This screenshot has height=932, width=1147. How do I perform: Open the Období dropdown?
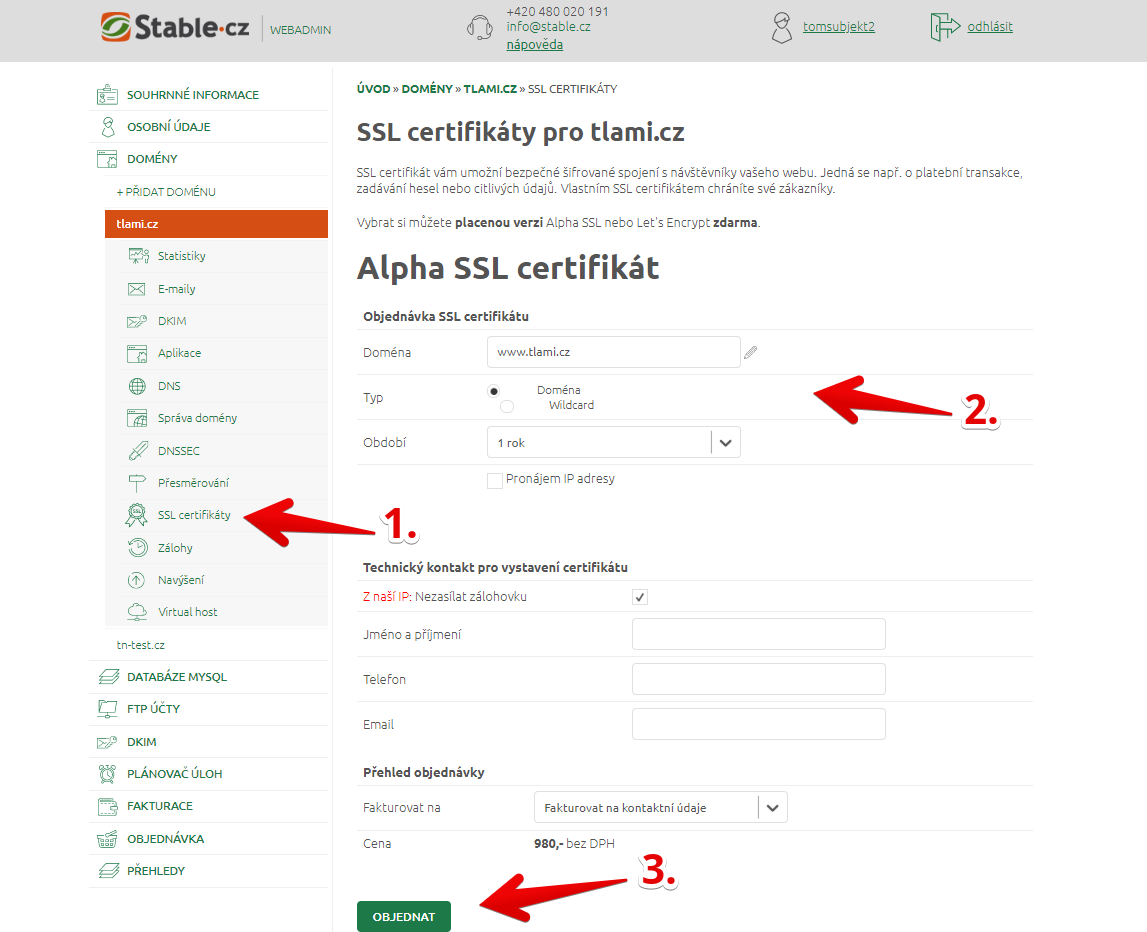(614, 443)
